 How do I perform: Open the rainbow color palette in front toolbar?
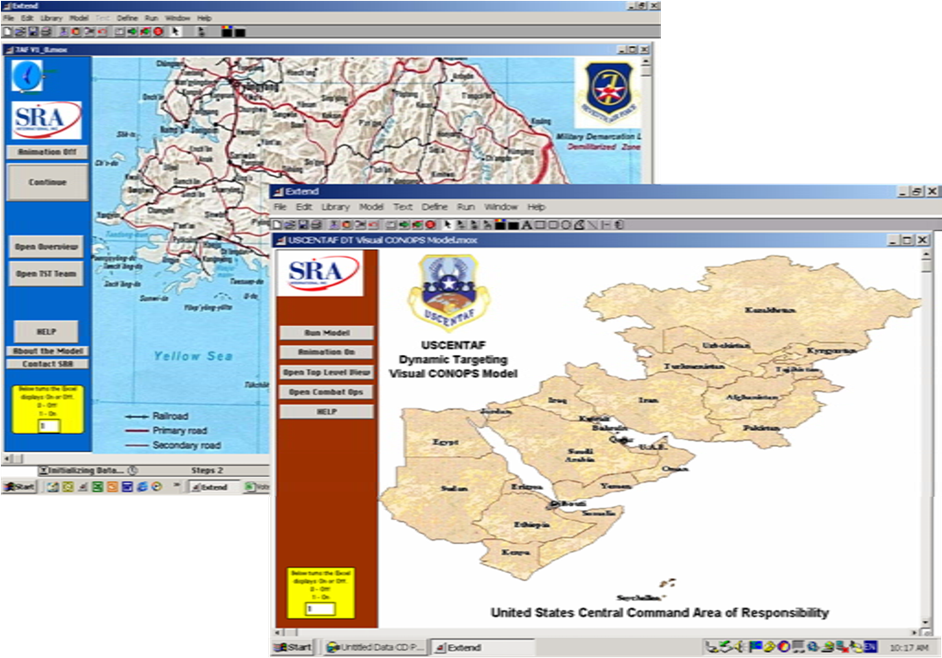point(499,225)
